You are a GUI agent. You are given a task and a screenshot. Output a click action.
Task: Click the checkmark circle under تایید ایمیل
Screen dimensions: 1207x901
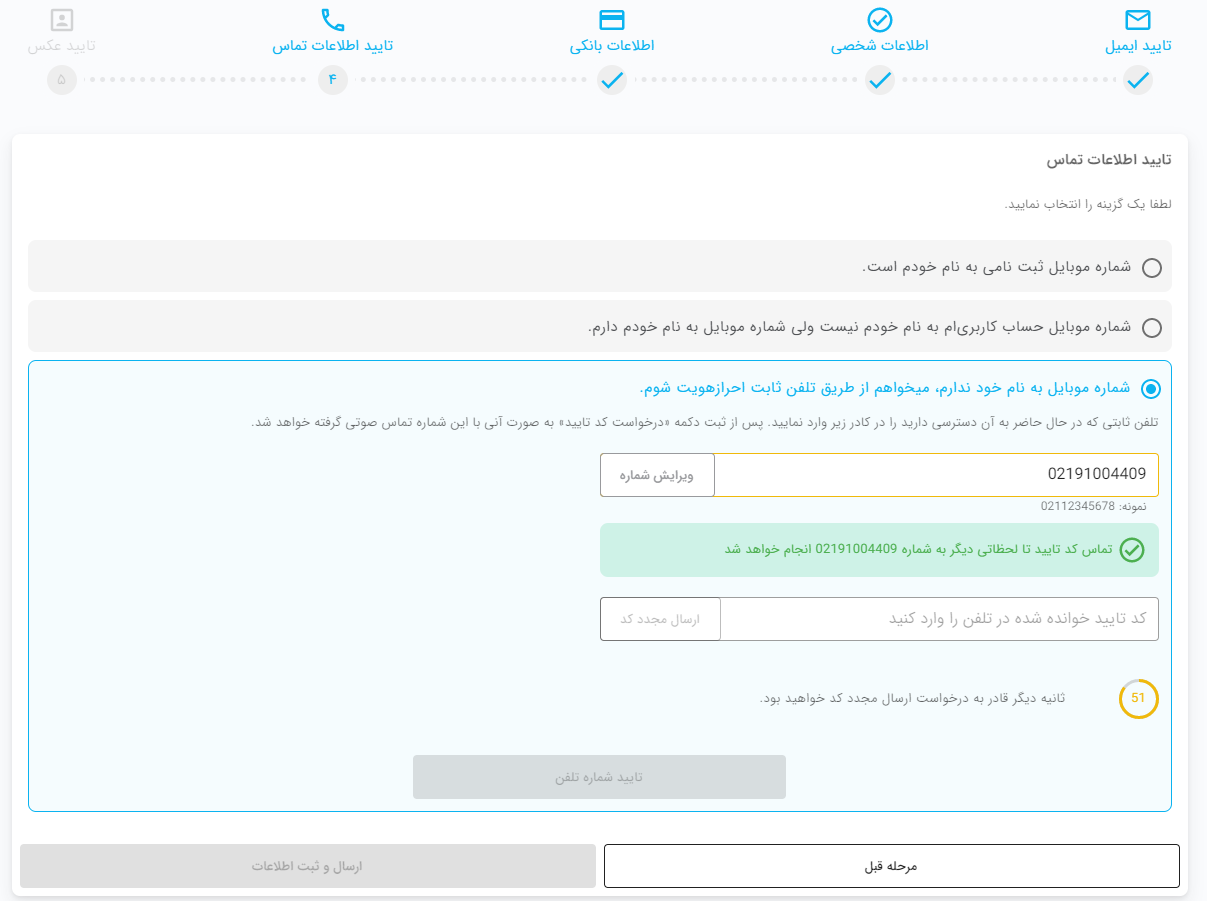(x=1137, y=80)
